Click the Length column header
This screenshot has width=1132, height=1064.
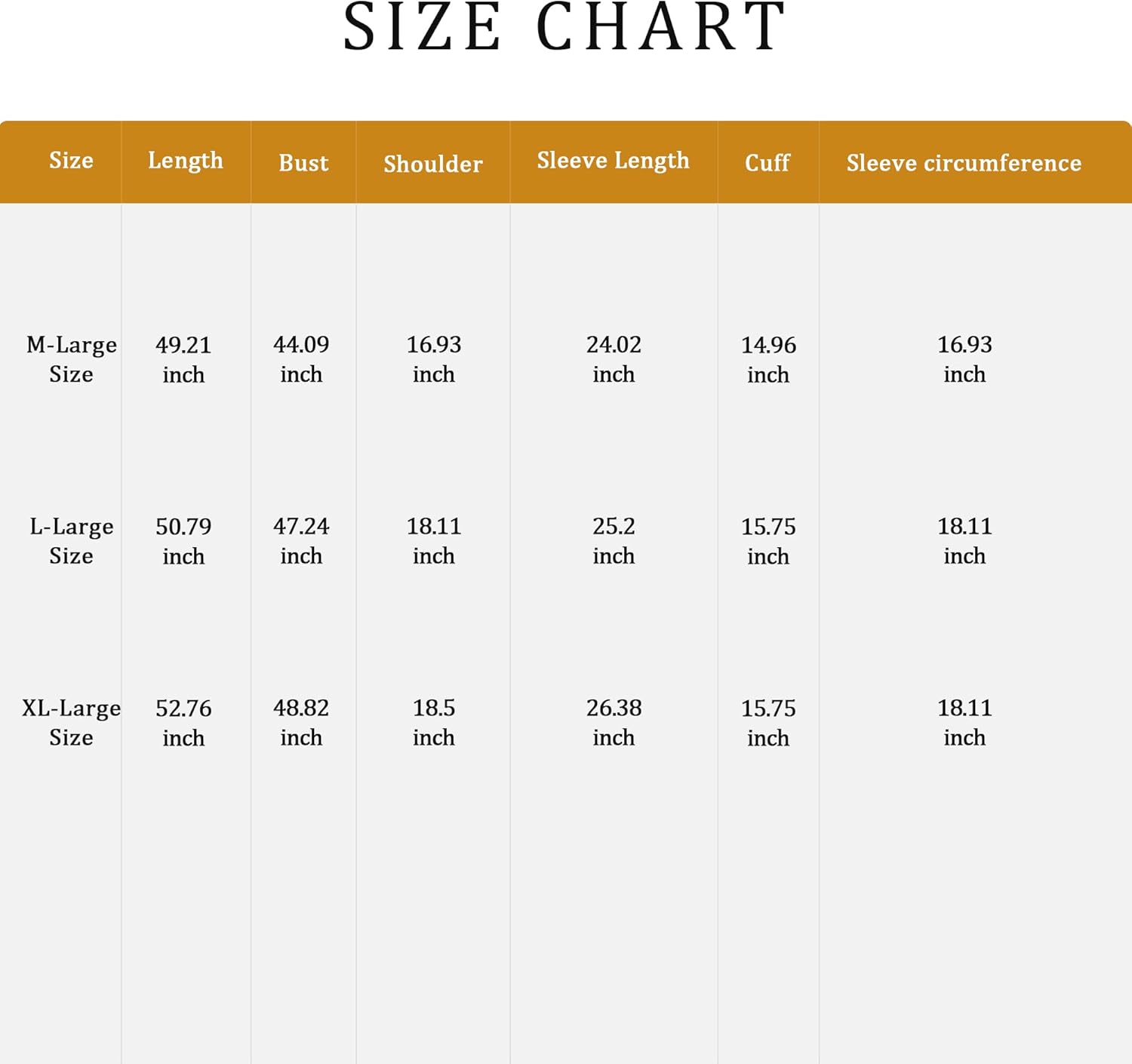[186, 161]
